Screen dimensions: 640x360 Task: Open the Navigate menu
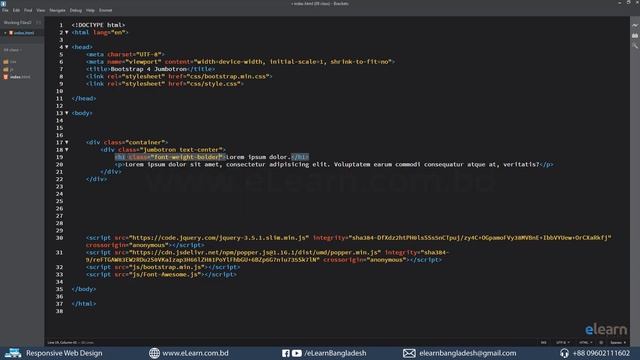pyautogui.click(x=57, y=10)
